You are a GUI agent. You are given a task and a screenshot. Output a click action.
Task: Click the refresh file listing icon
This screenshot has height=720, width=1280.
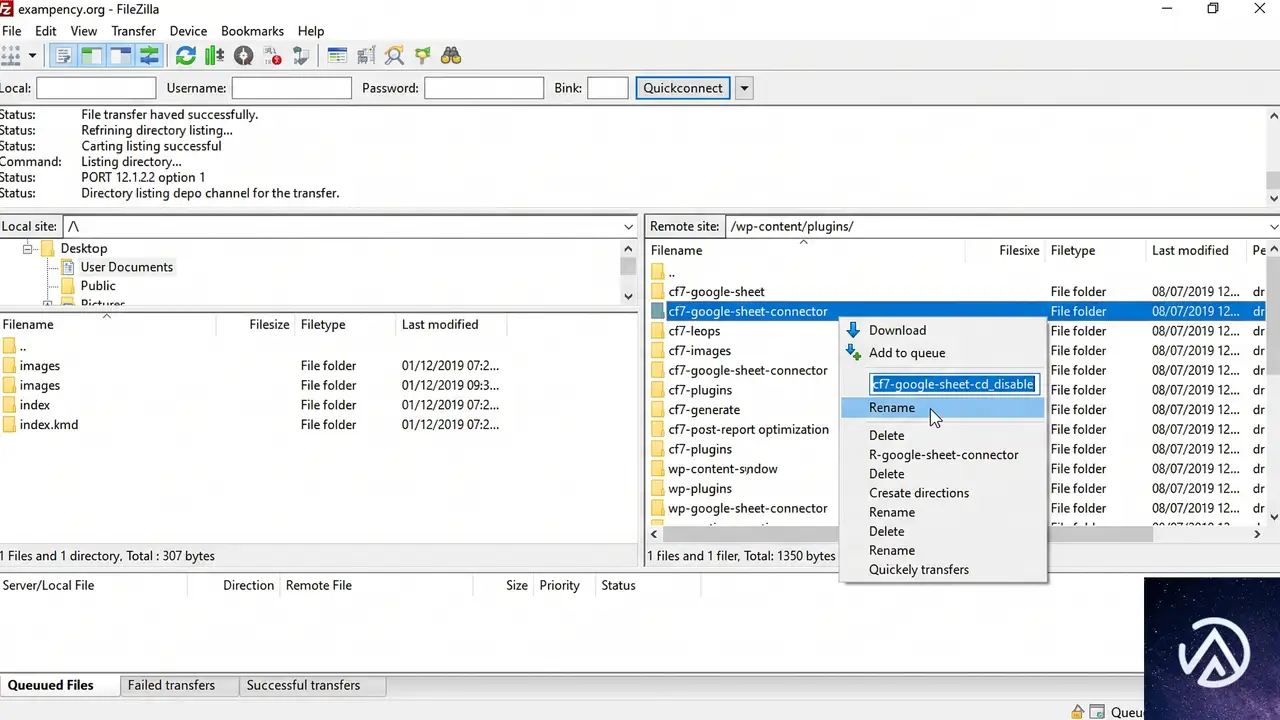[x=186, y=56]
